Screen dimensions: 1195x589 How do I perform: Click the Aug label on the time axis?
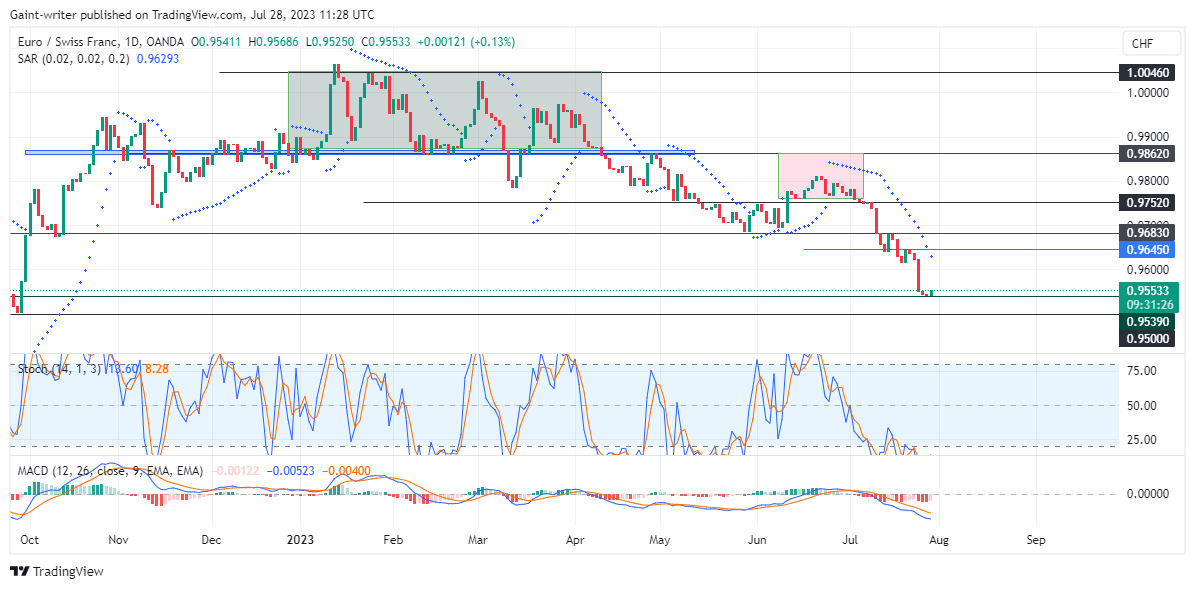[x=938, y=539]
